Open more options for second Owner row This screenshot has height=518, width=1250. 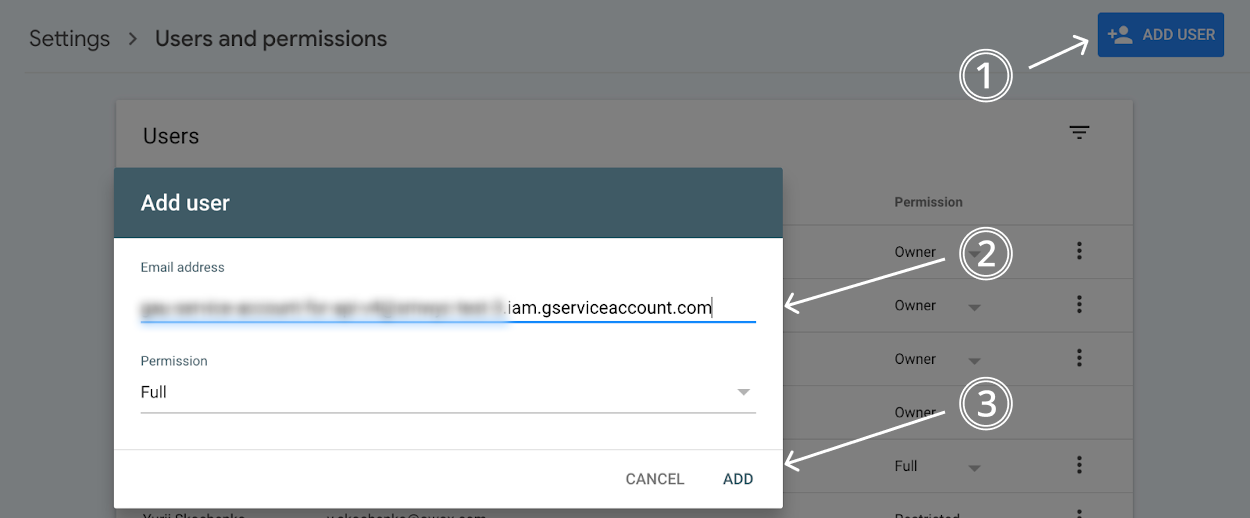pos(1079,304)
